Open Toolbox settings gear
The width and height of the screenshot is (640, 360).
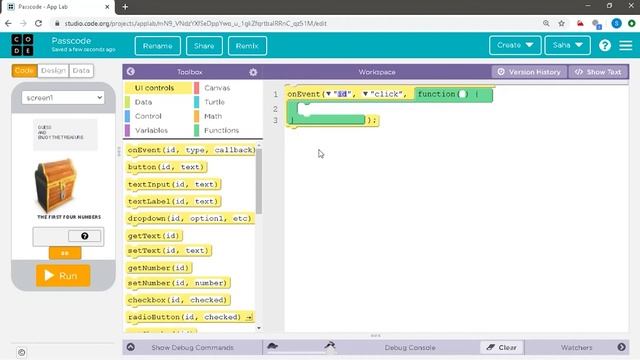(253, 72)
